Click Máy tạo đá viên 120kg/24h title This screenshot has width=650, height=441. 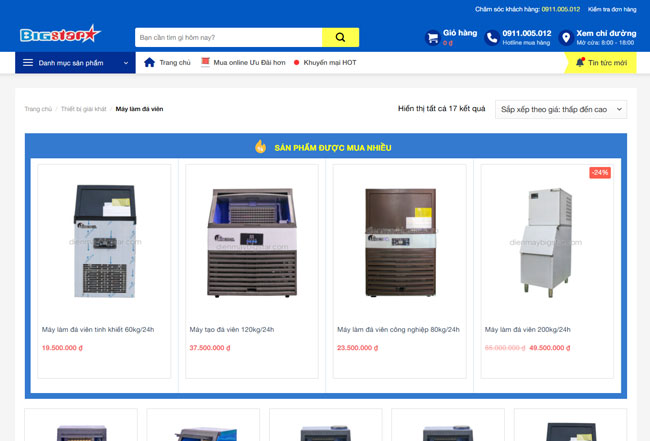click(232, 329)
